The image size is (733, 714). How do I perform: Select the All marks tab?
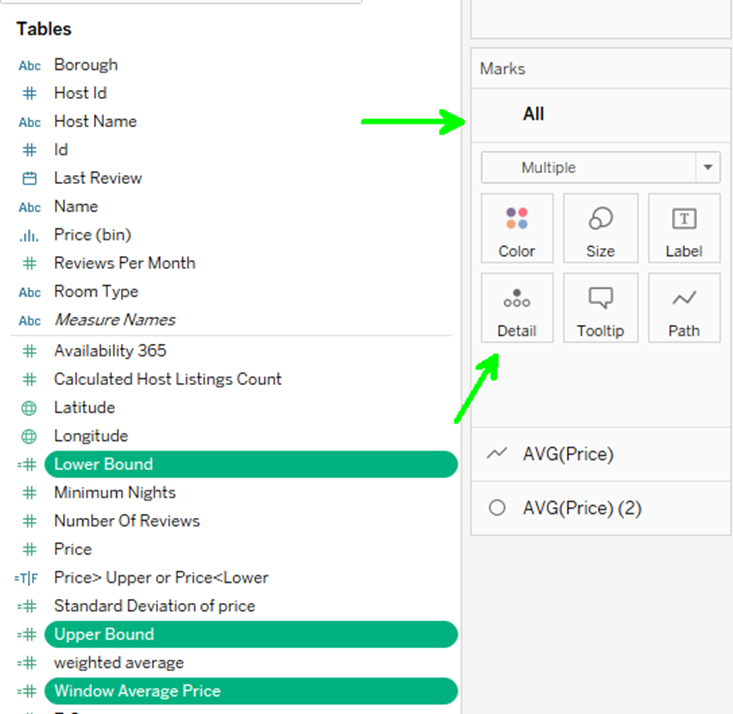click(x=533, y=114)
